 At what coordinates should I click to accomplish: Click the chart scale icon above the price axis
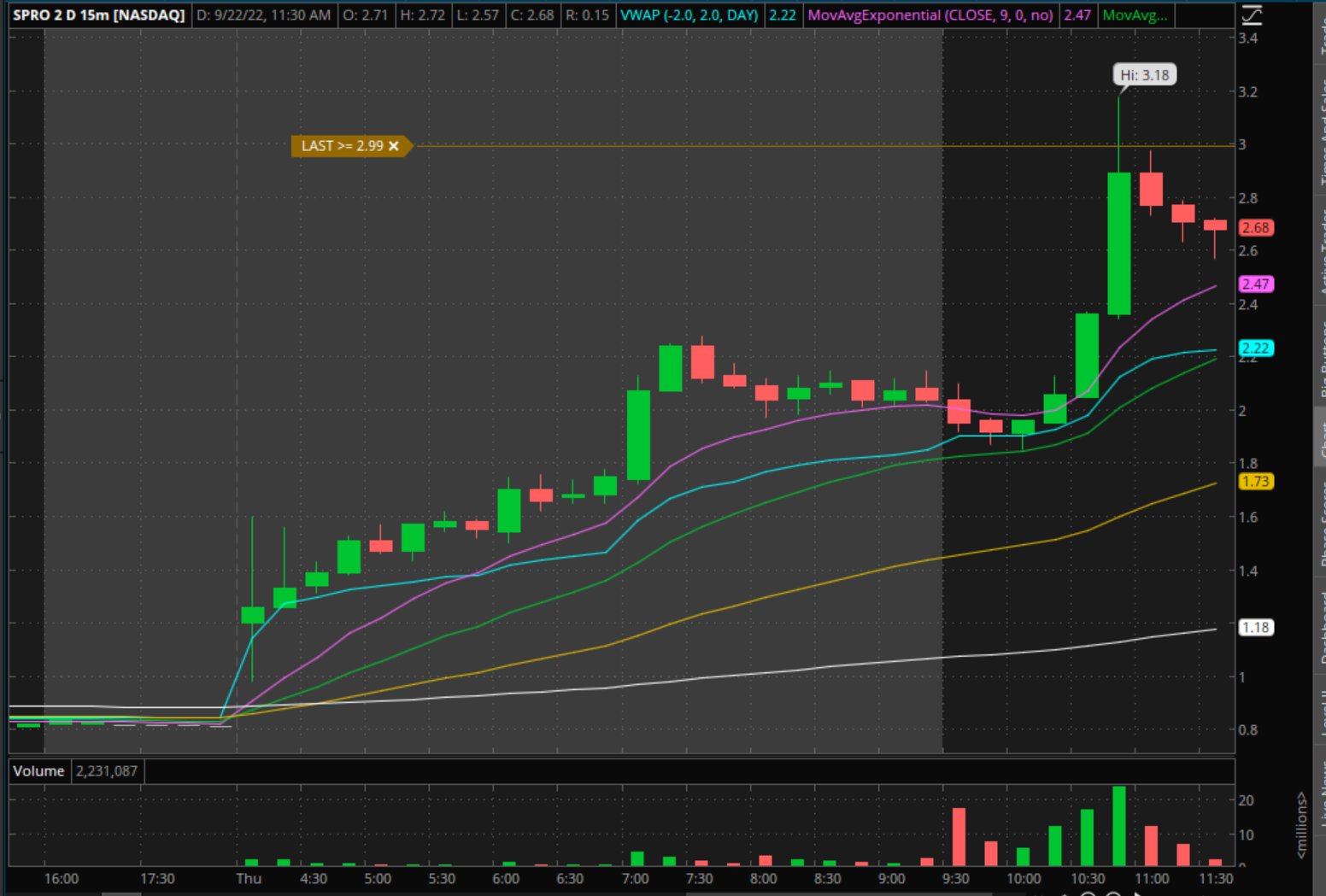1252,15
